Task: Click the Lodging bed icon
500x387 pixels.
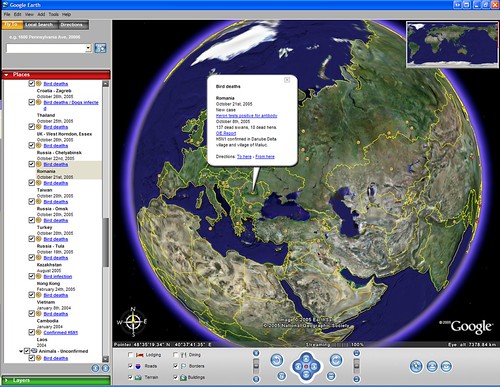Action: (139, 355)
